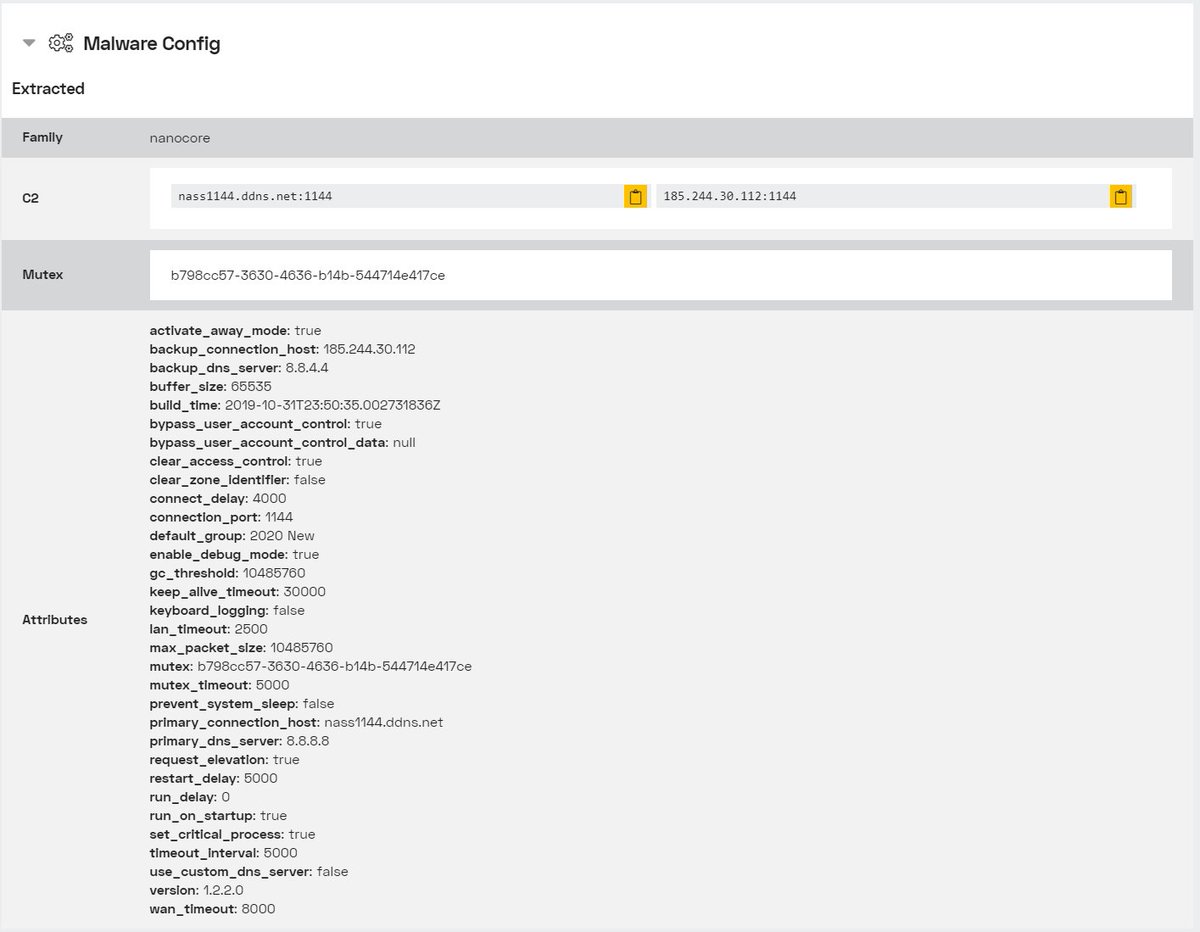
Task: Click the mutex value b798cc57-3630-4636-b14b-544714e417ce box
Action: [x=661, y=275]
